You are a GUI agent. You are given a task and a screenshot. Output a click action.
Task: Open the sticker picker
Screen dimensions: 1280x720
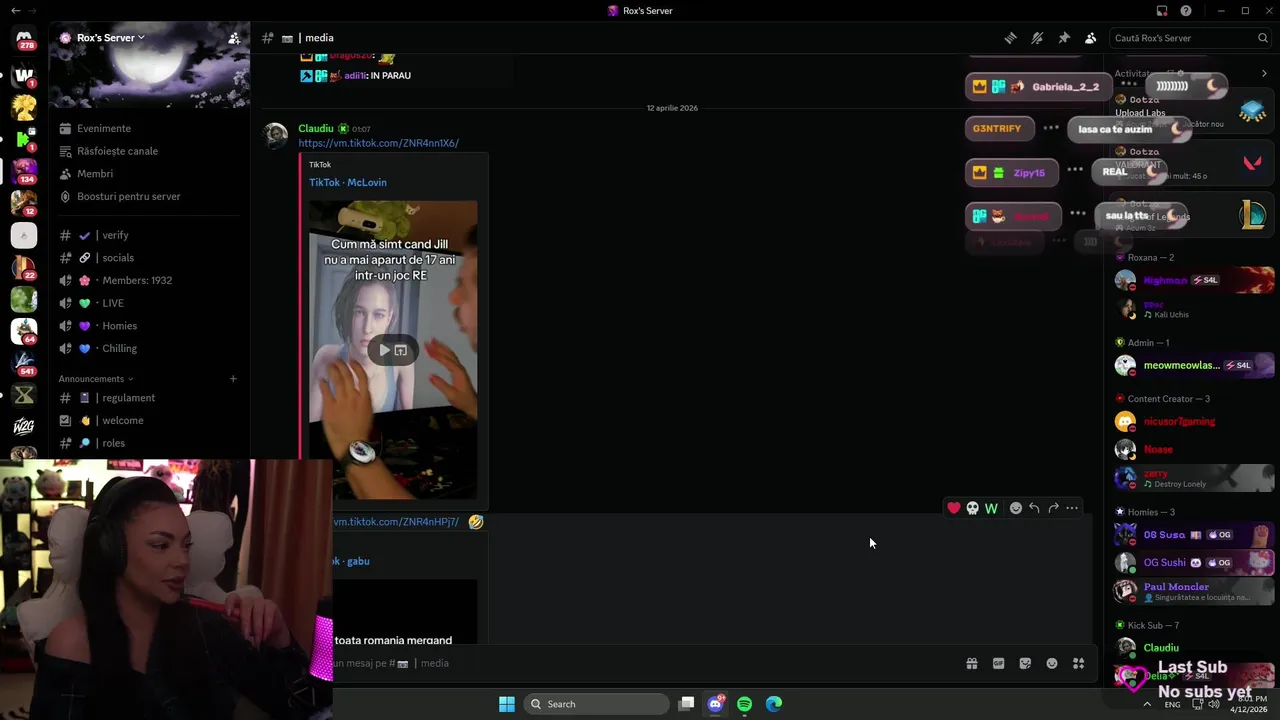click(x=1025, y=663)
